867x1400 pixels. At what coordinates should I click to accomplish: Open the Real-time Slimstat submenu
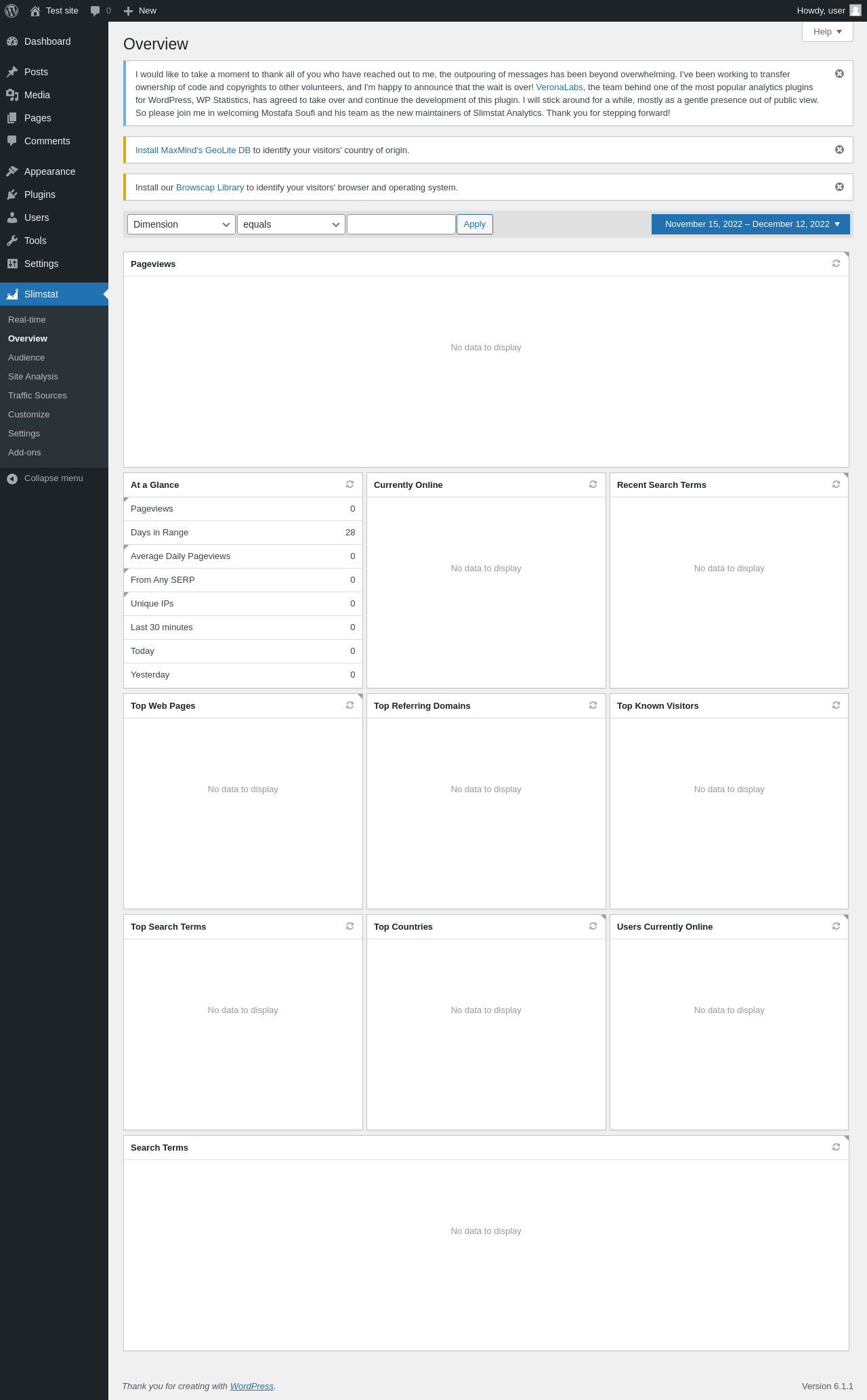[x=54, y=320]
